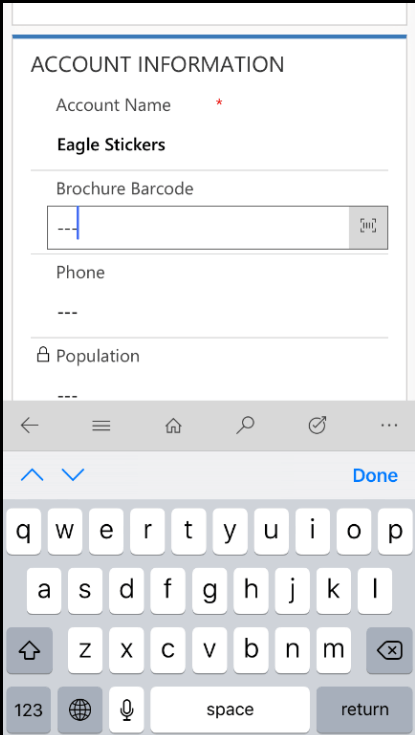Focus the Brochure Barcode text field
The height and width of the screenshot is (735, 415).
198,227
